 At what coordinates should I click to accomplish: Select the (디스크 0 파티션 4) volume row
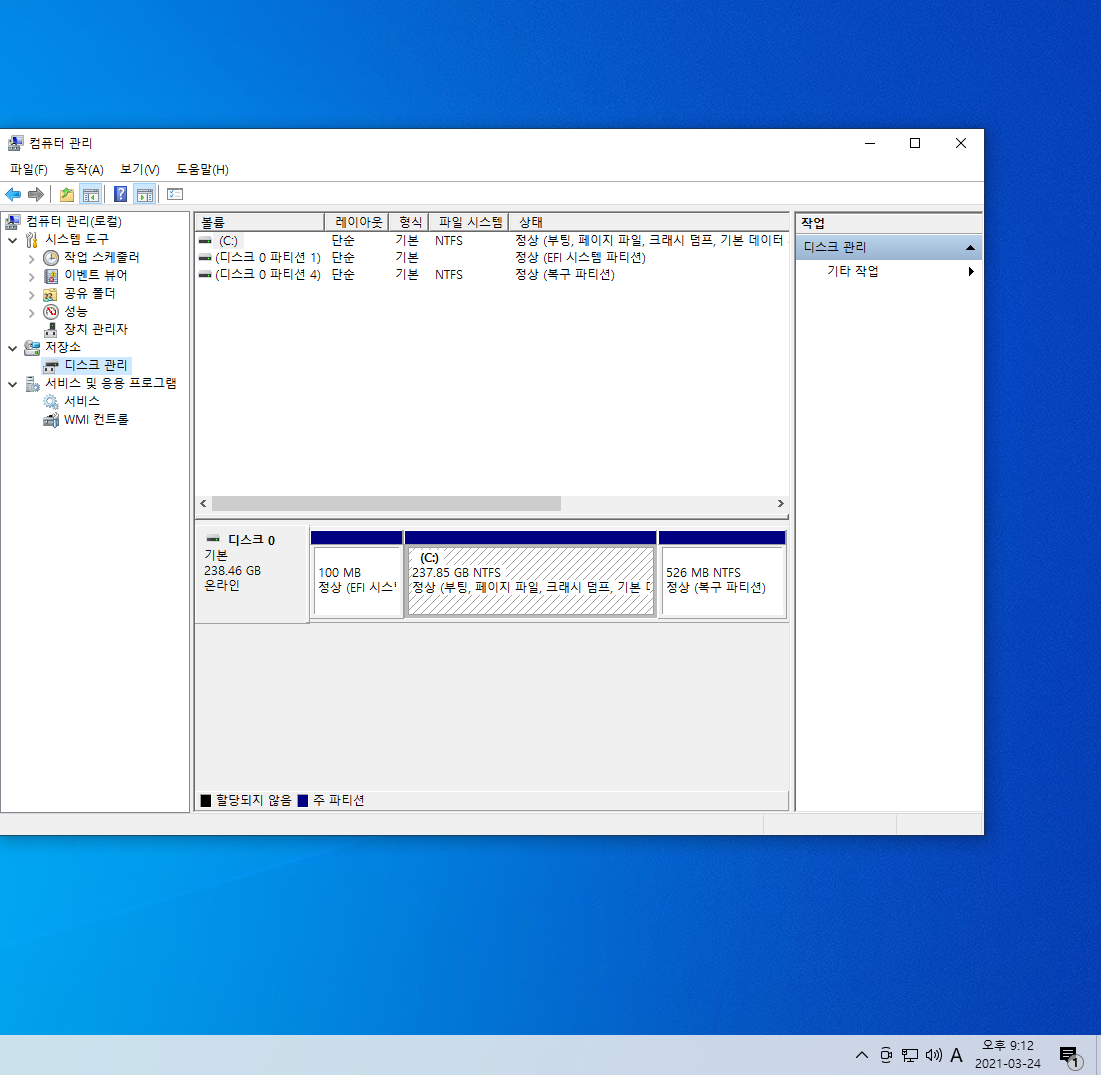492,275
